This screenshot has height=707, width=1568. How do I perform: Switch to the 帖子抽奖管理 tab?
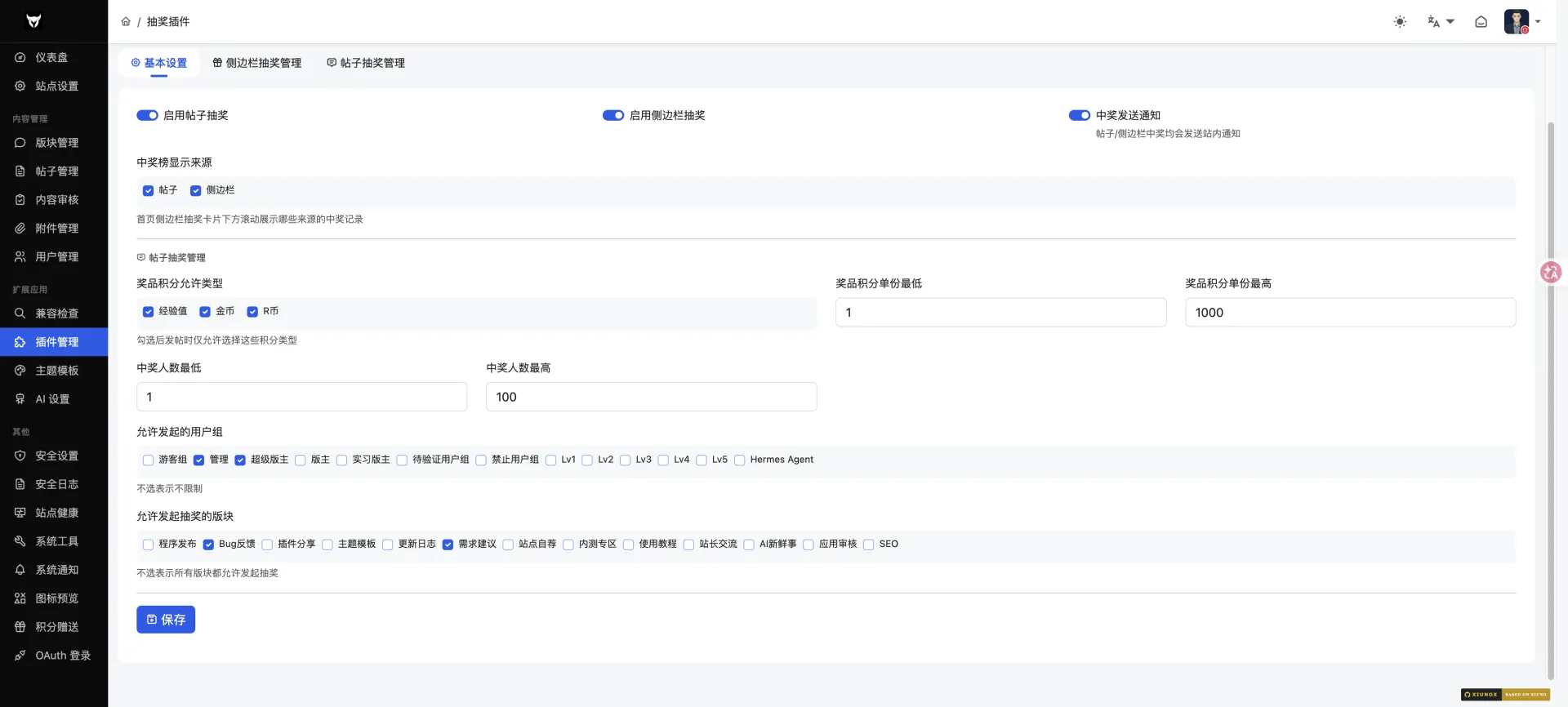(x=366, y=63)
